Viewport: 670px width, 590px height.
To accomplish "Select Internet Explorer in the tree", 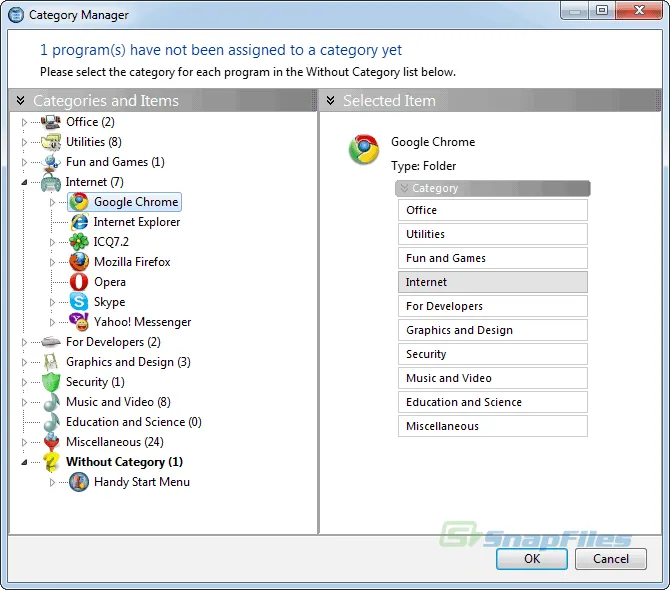I will point(137,222).
